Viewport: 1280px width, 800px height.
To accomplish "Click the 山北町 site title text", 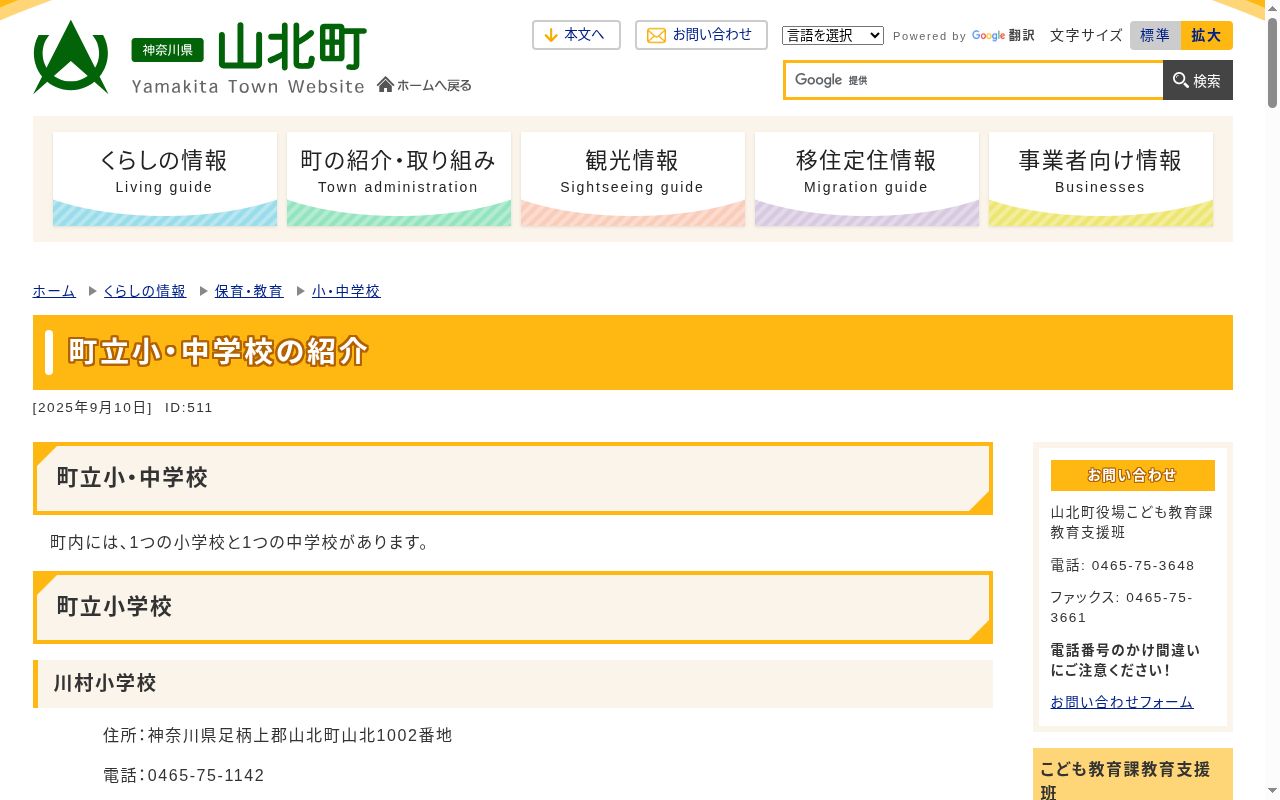I will click(x=292, y=47).
